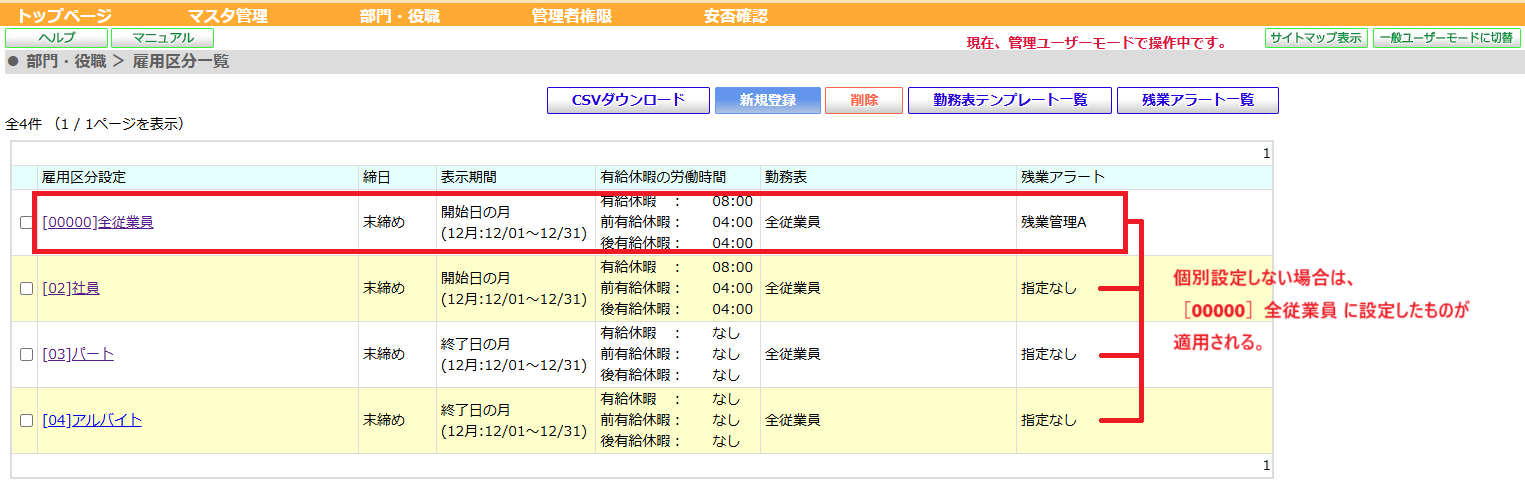
Task: Check the [03]パート row checkbox
Action: pyautogui.click(x=26, y=355)
